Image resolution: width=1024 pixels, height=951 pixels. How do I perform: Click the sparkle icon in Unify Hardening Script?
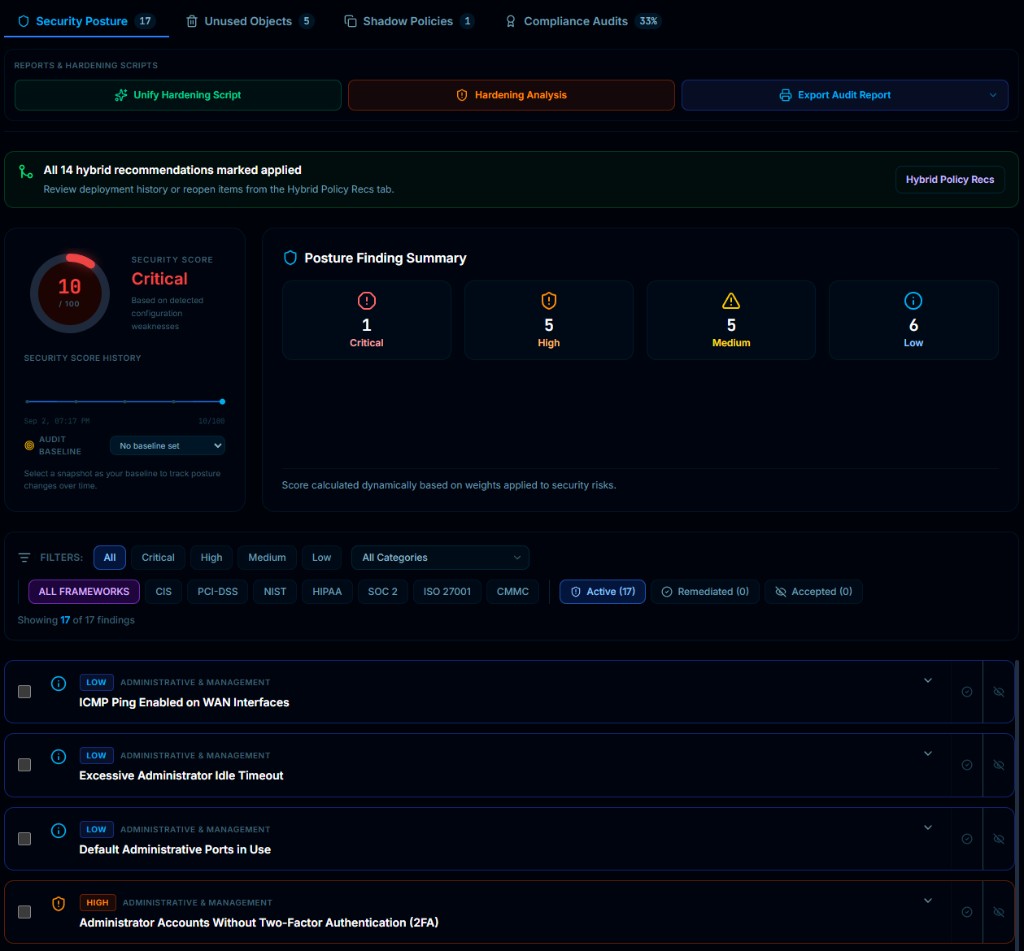(x=121, y=95)
